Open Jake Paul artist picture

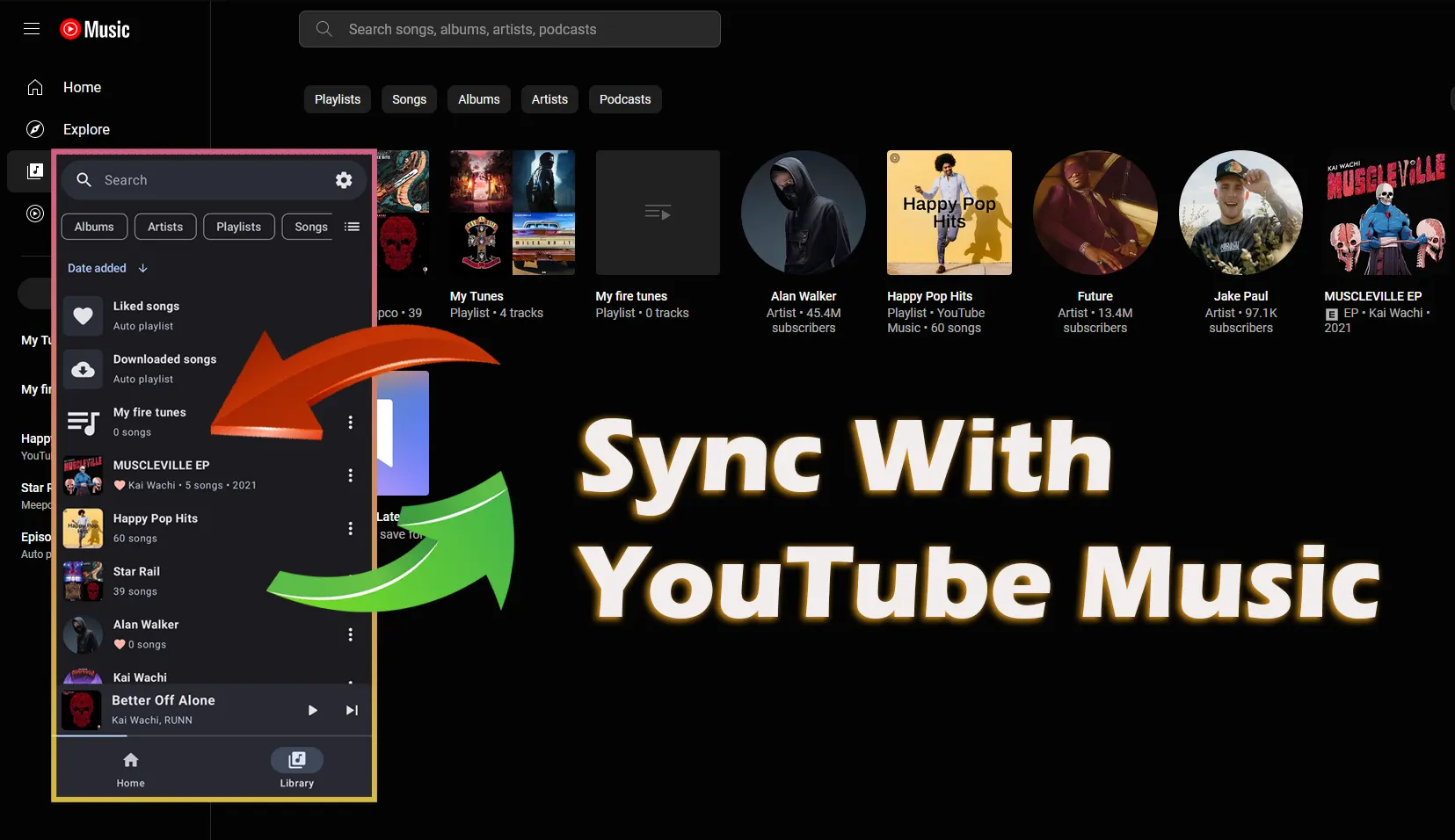pyautogui.click(x=1241, y=213)
